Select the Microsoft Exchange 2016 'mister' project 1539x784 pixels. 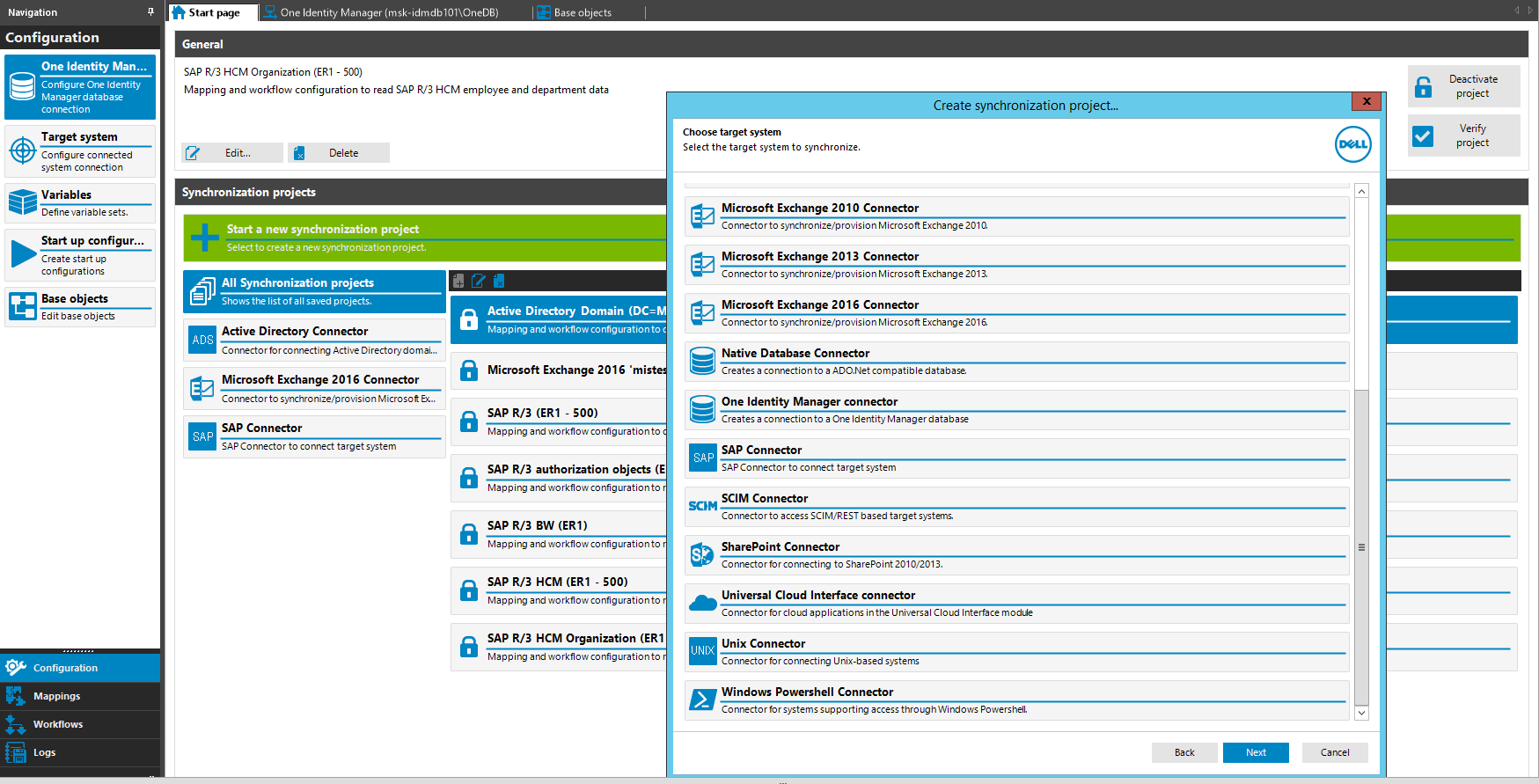[559, 370]
